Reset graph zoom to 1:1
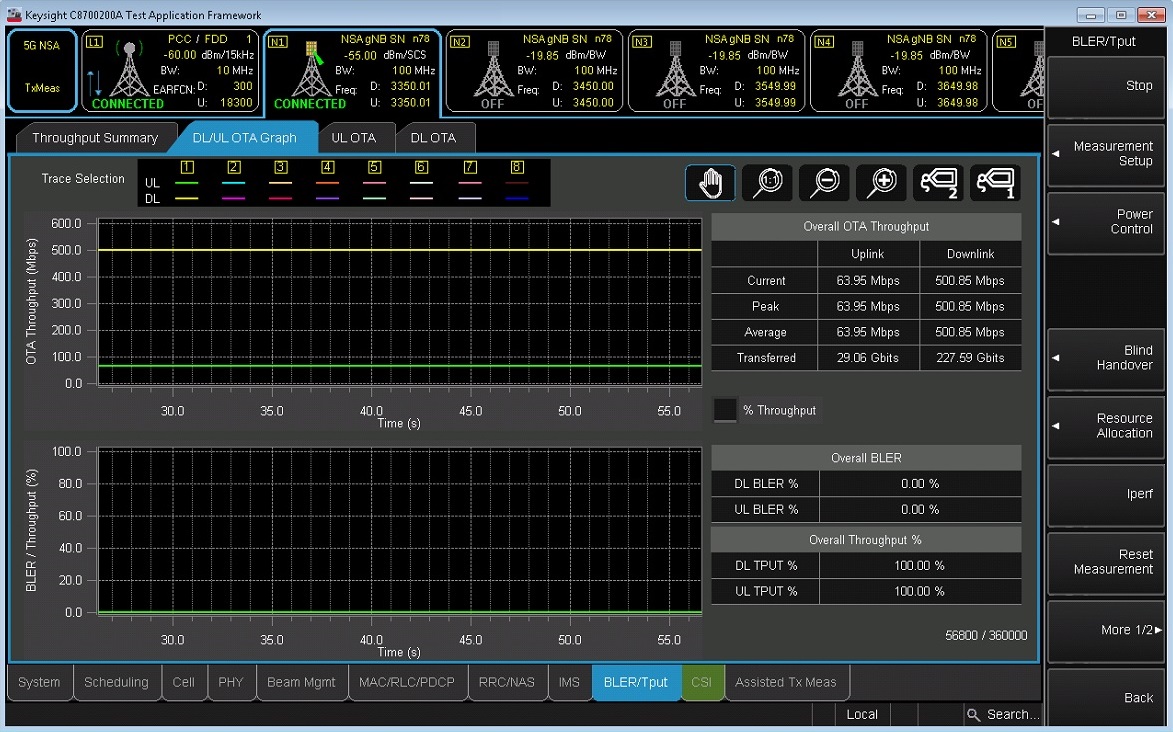Screen dimensions: 1173x732 click(x=767, y=183)
